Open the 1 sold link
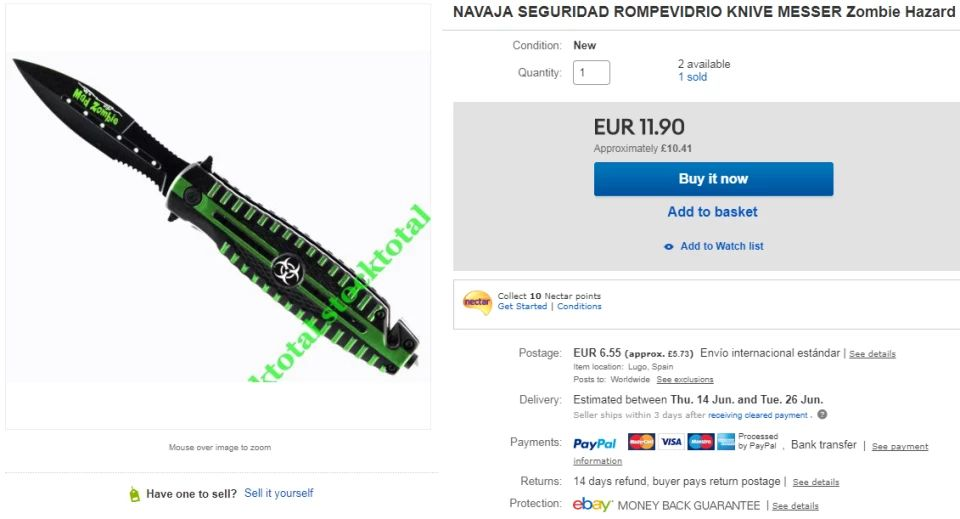960x519 pixels. click(x=692, y=77)
